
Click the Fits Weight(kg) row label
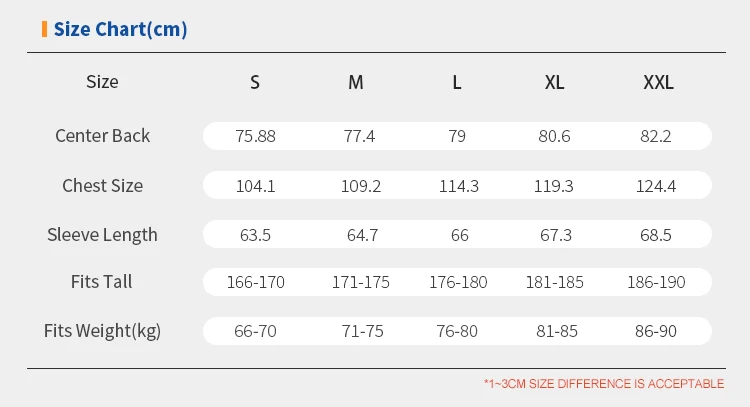[102, 331]
